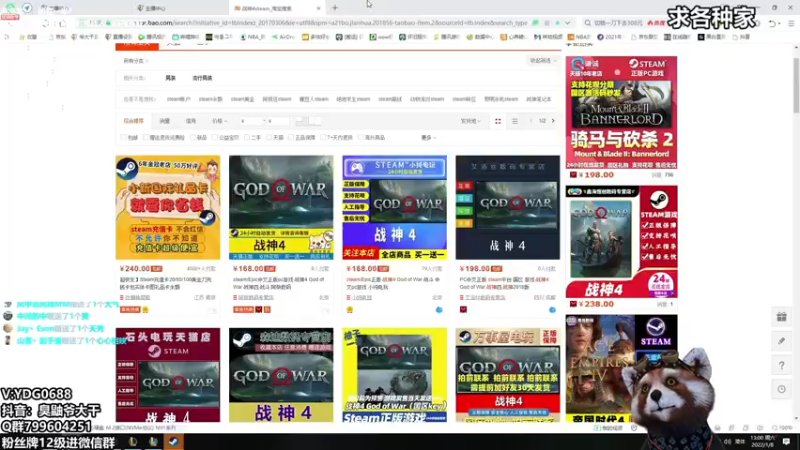Select the 信用 sort tab

[x=190, y=121]
